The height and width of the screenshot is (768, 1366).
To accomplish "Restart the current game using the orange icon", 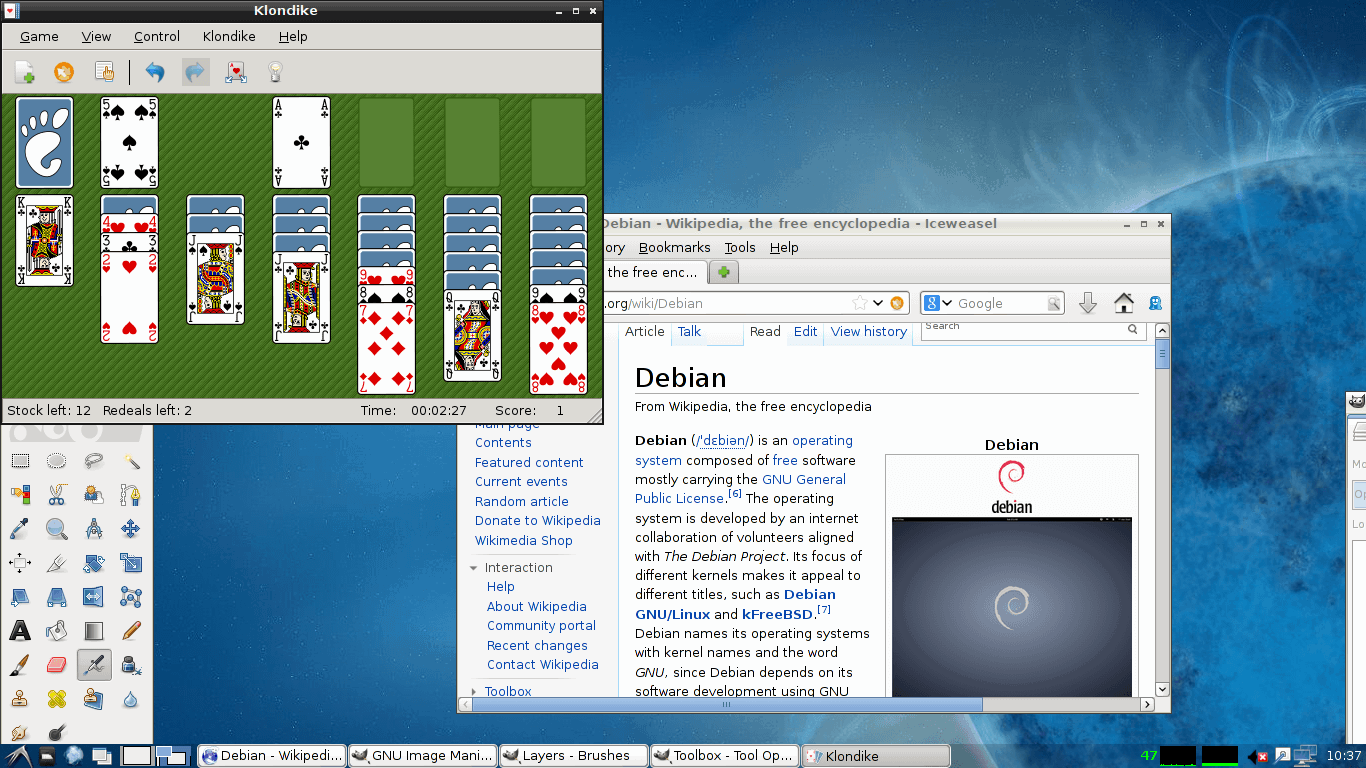I will point(64,72).
